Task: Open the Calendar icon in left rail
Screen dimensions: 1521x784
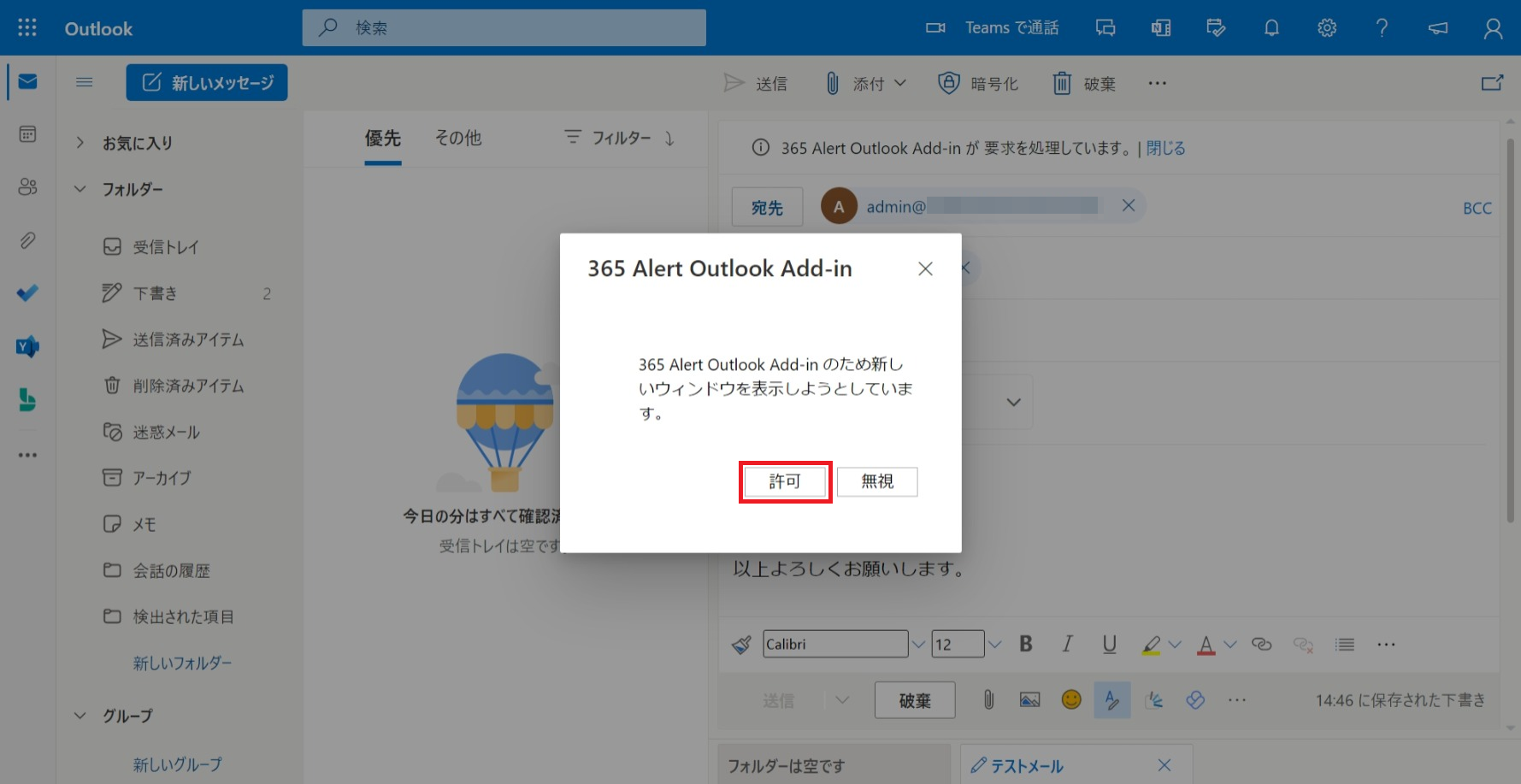Action: pos(27,134)
